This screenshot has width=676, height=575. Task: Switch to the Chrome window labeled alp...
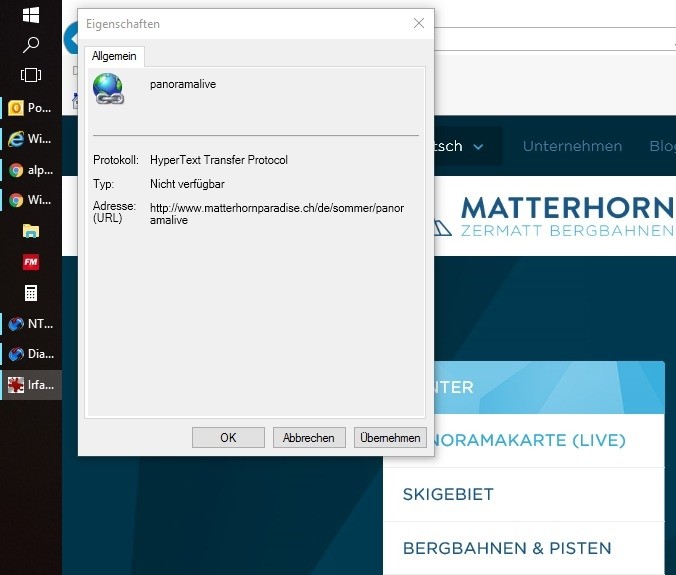[x=30, y=170]
